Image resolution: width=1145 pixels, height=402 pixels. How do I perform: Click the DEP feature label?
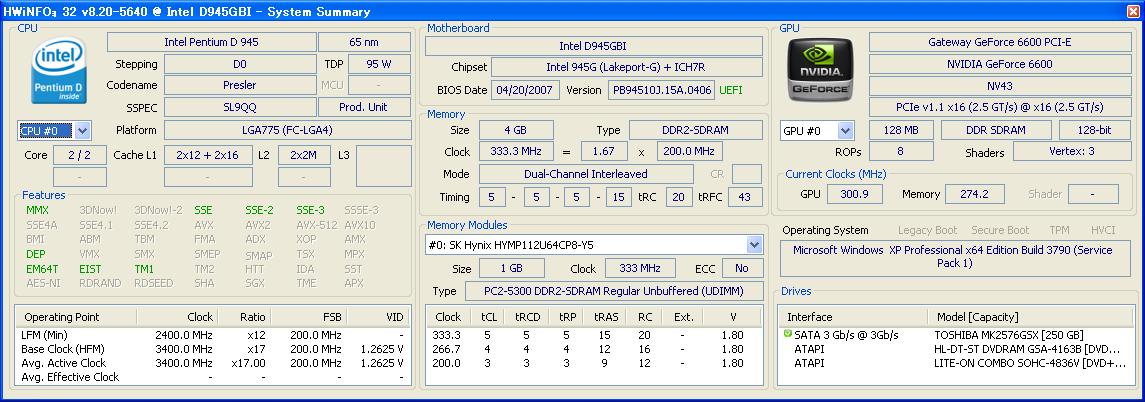[36, 254]
